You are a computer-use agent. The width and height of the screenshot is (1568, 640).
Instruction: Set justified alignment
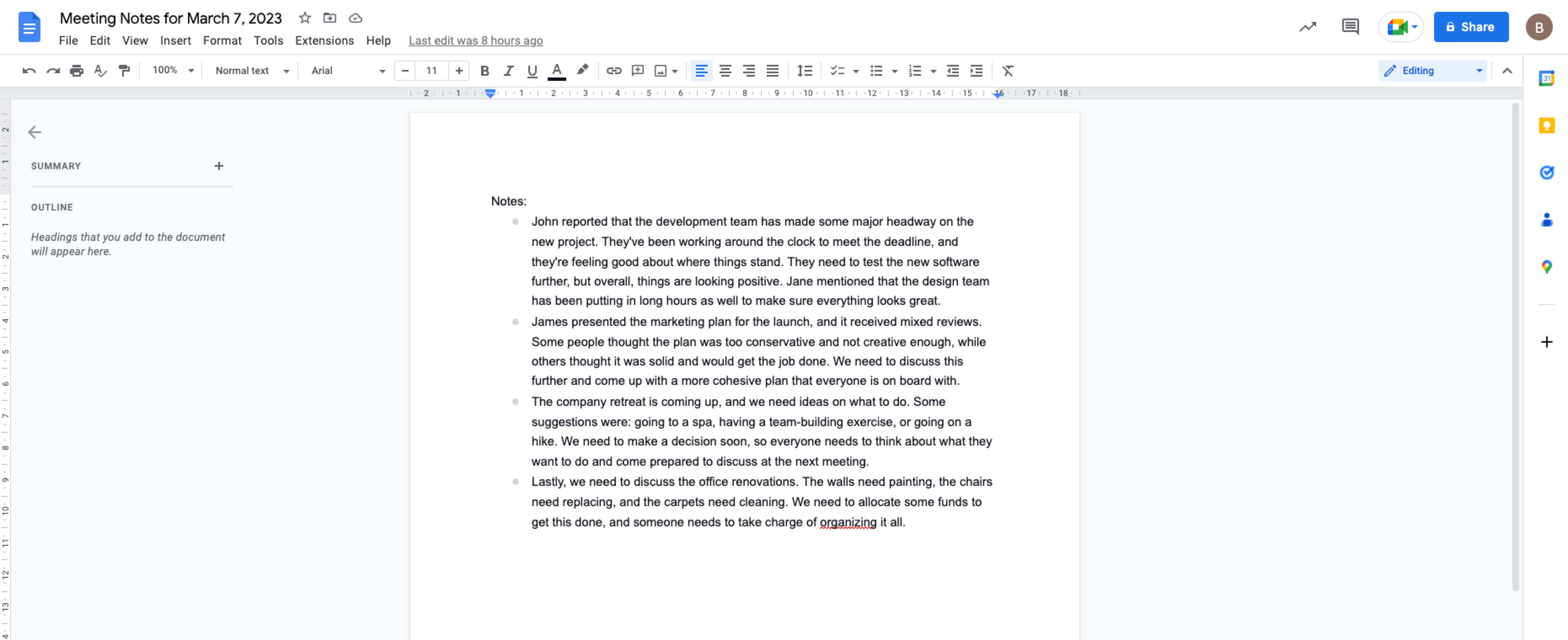[x=773, y=71]
